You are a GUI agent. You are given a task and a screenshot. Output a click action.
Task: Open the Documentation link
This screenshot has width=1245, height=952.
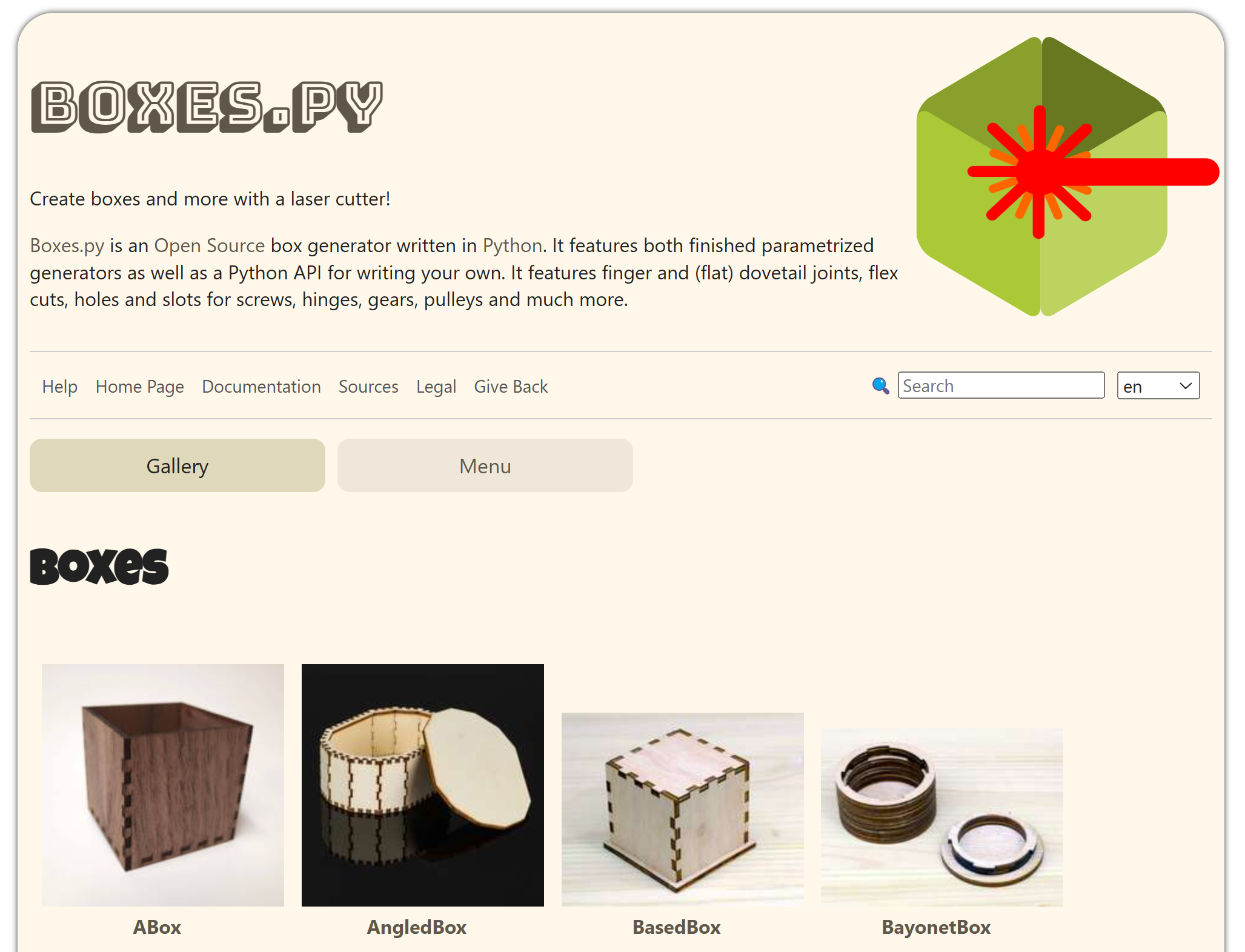[262, 387]
